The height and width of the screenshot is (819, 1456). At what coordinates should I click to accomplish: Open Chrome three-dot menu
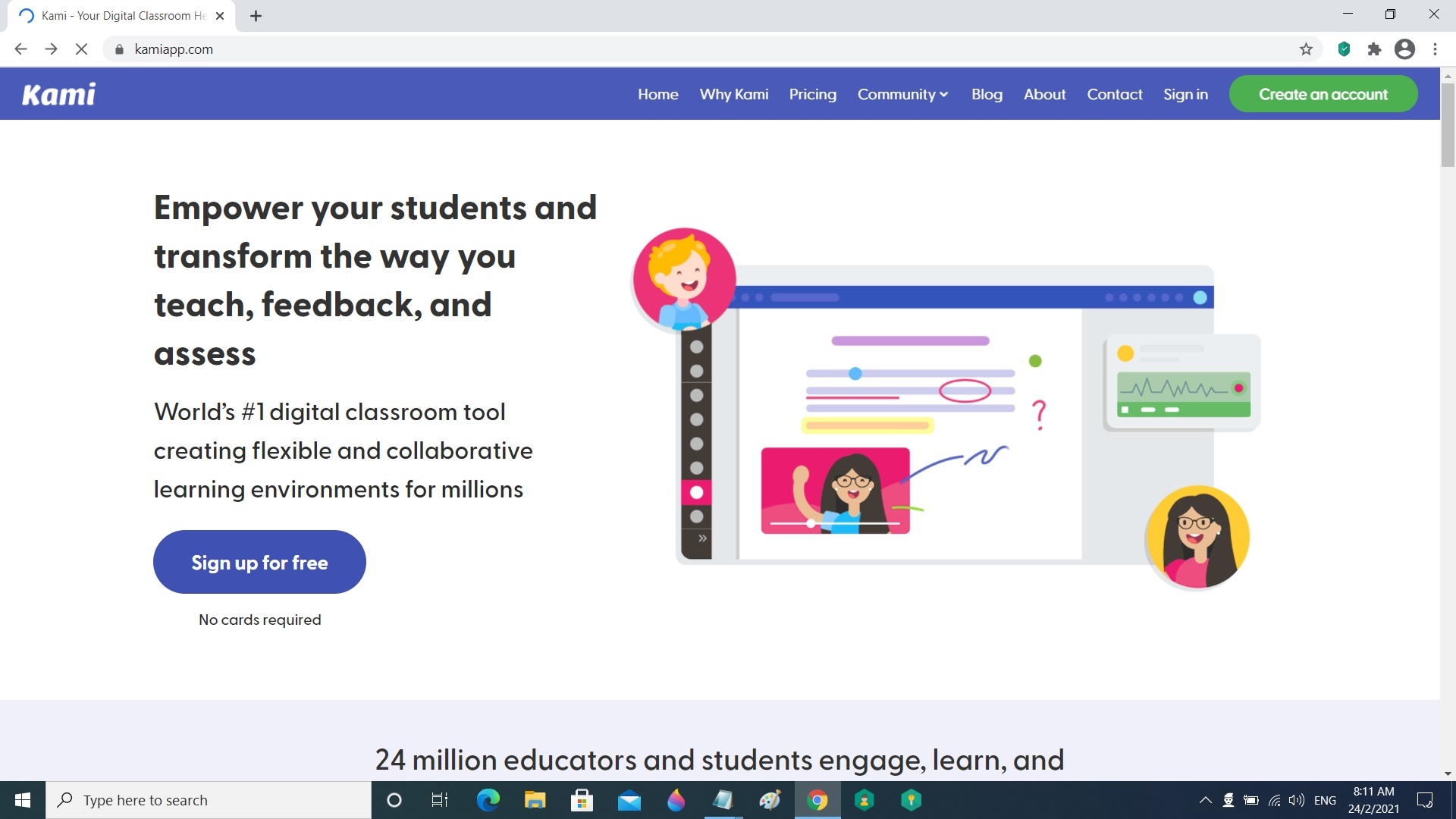click(1435, 49)
